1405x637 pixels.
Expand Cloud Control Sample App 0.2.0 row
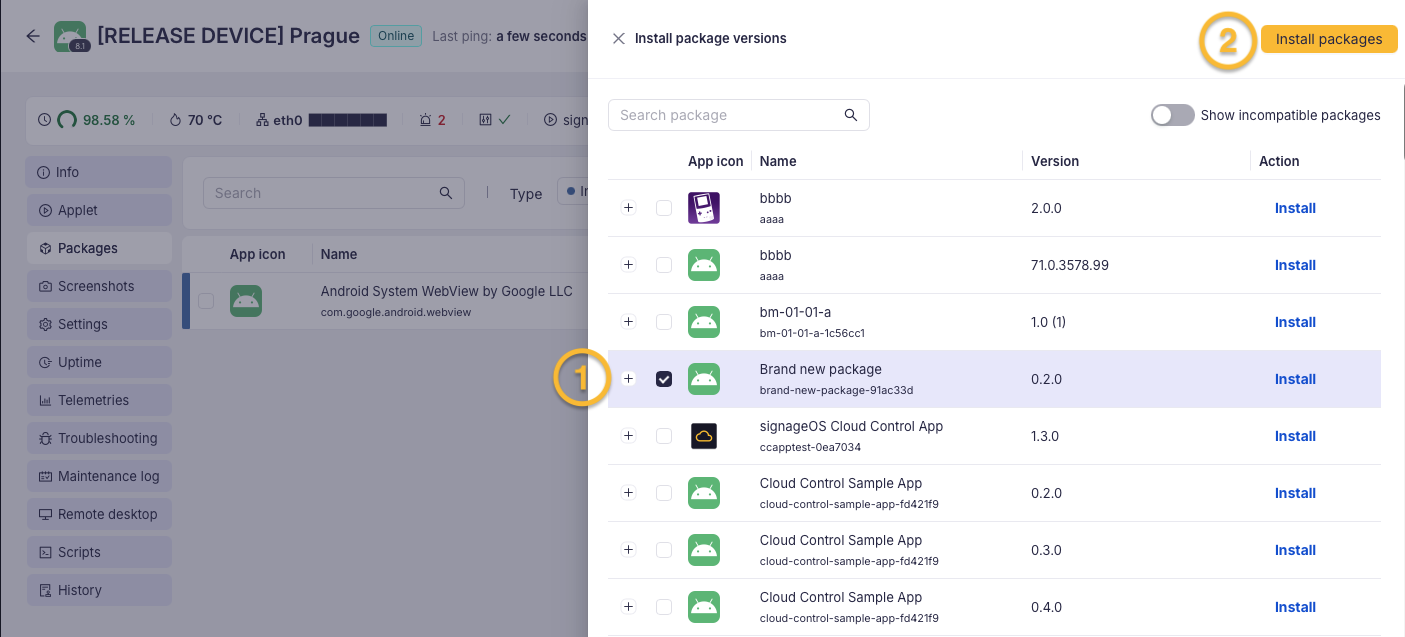628,493
